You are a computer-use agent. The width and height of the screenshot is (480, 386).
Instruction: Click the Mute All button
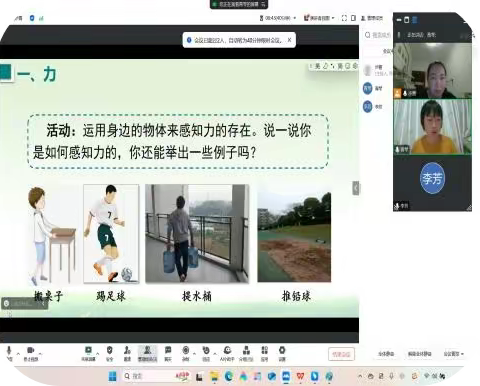(386, 354)
